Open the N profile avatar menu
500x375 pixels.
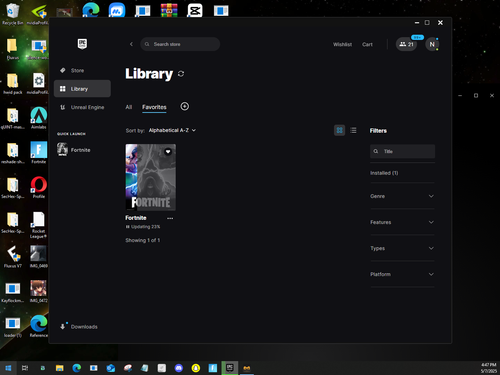[x=432, y=44]
